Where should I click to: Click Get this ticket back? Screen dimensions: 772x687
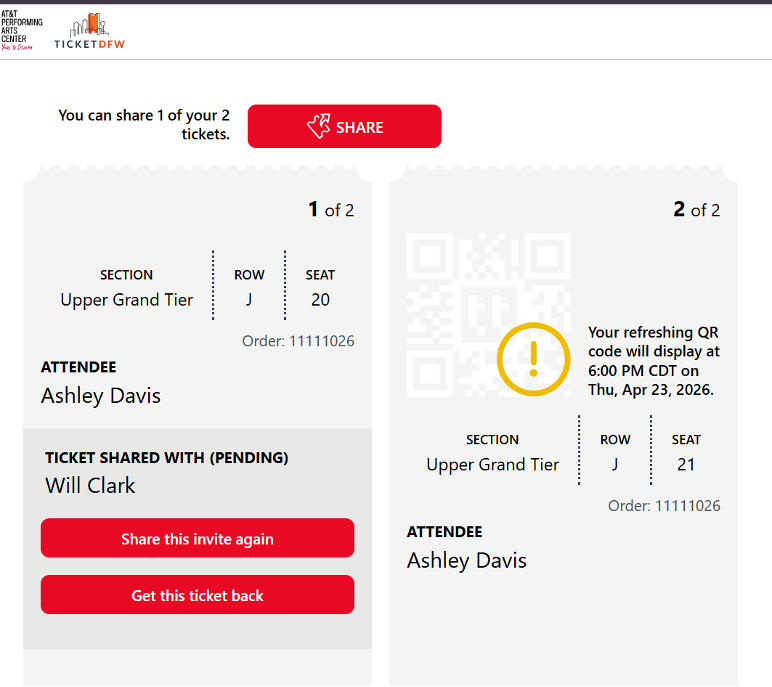click(197, 595)
